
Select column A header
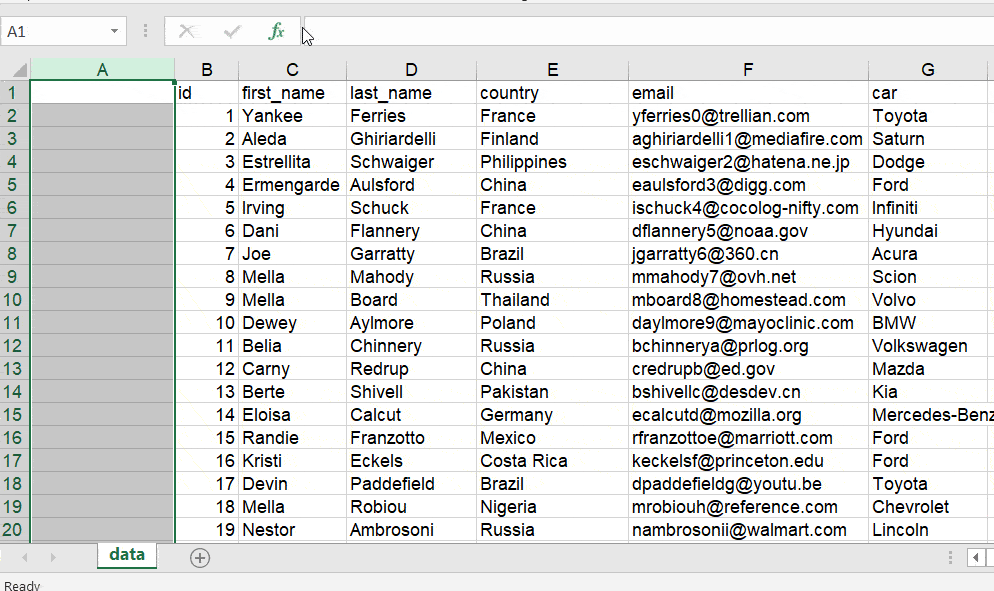pyautogui.click(x=103, y=69)
